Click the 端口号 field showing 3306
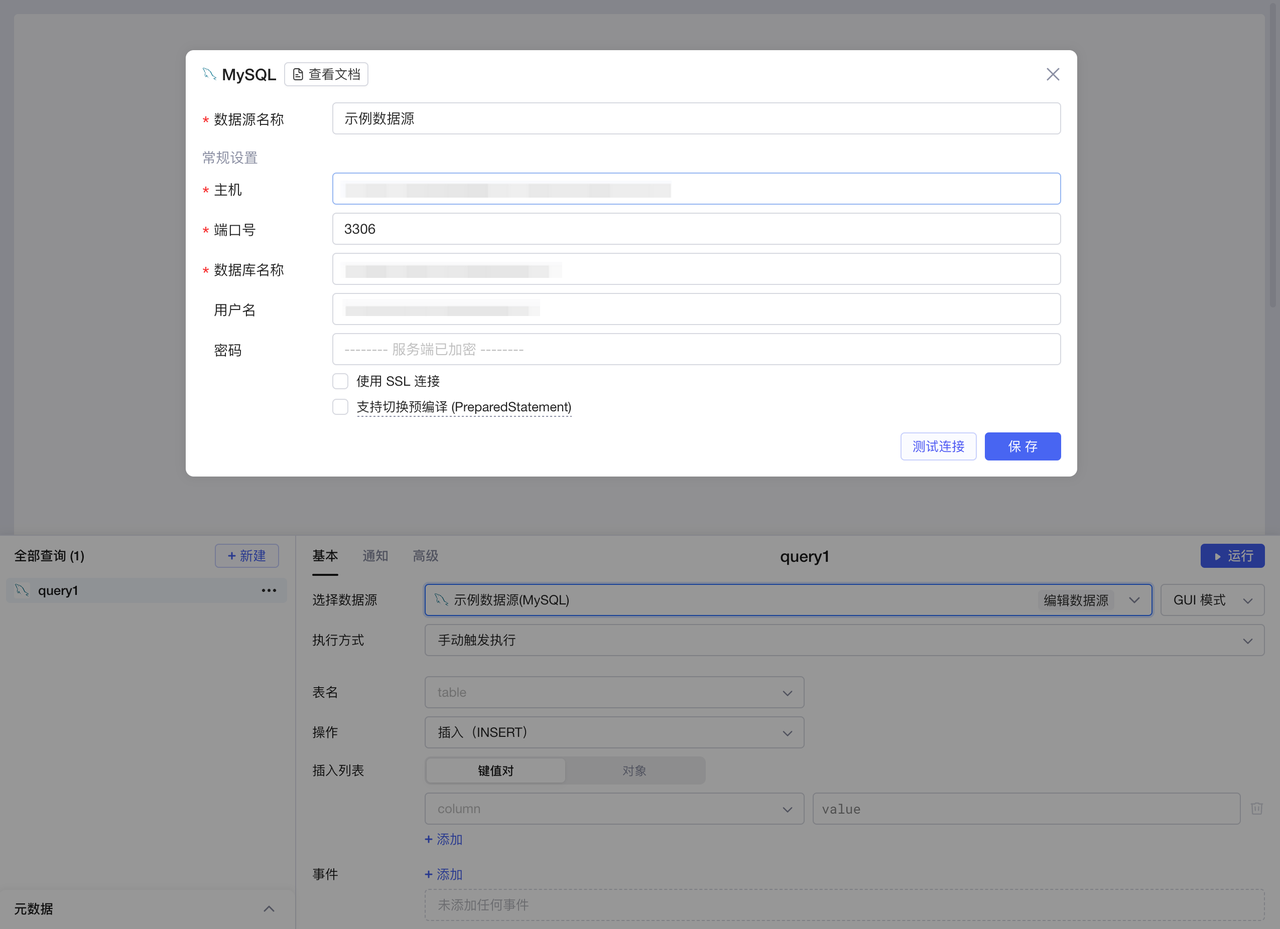Viewport: 1280px width, 929px height. click(x=696, y=229)
